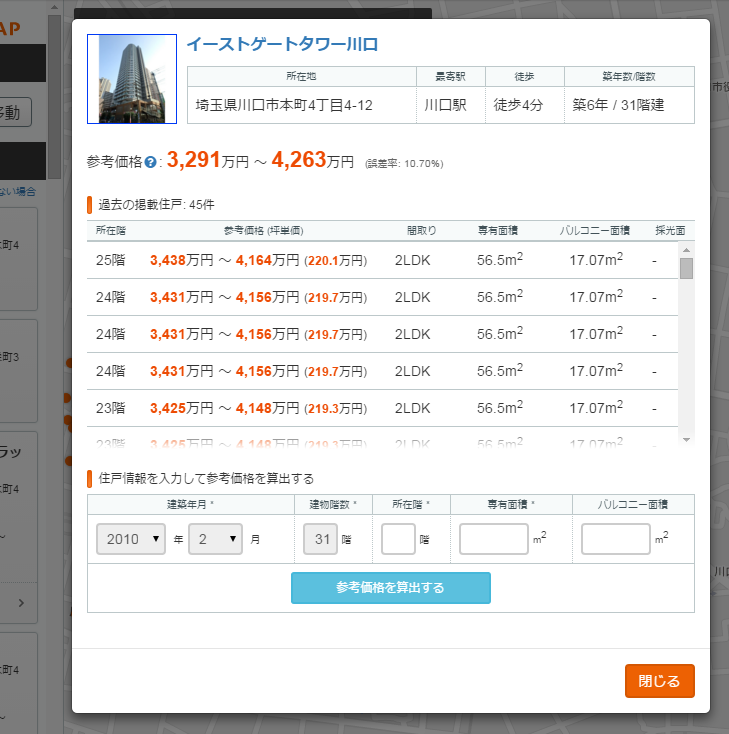Close the dialog with 閉じる button
729x734 pixels.
[x=659, y=681]
